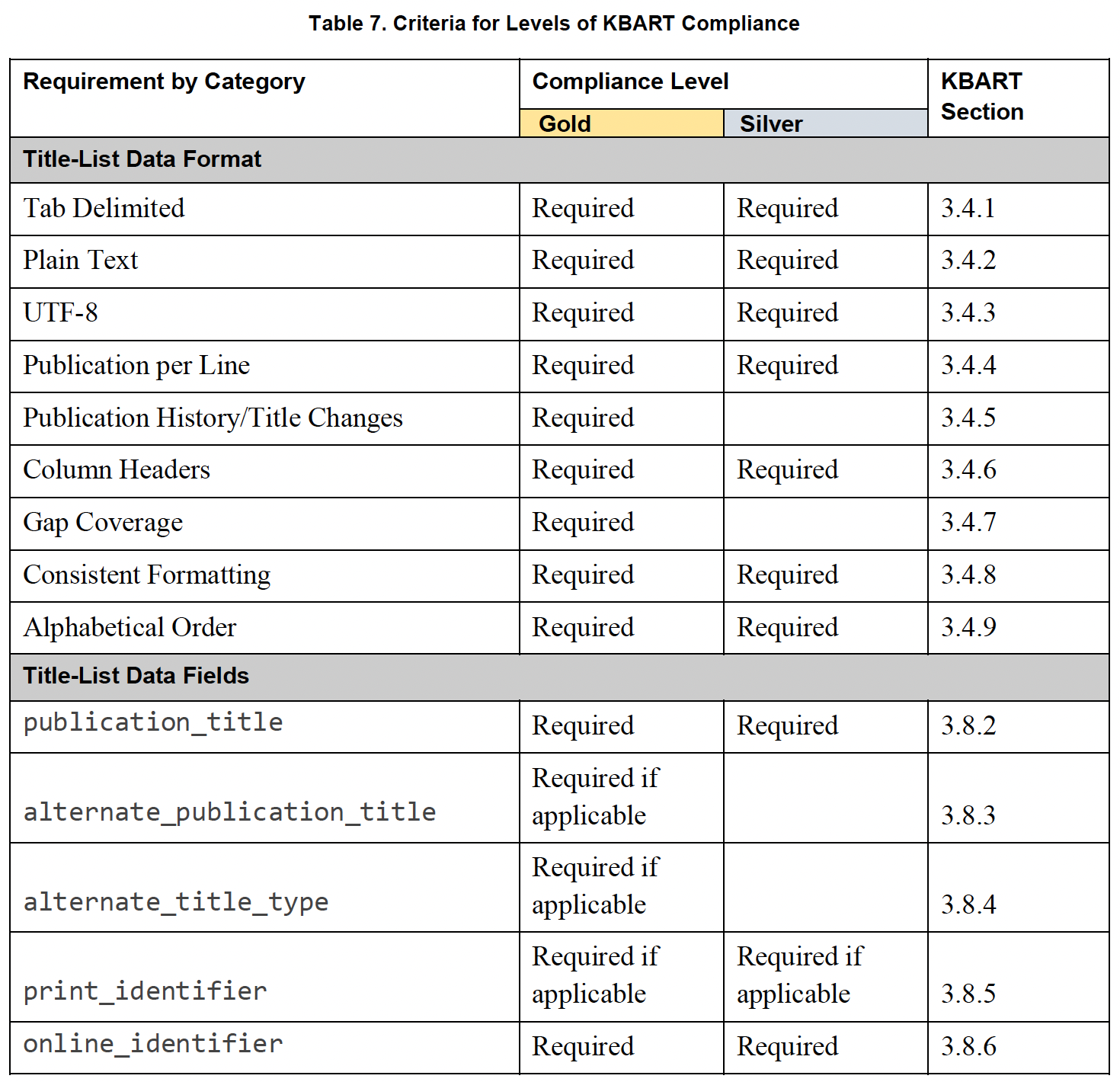Click section number '3.8.6'
This screenshot has height=1082, width=1120.
click(968, 1046)
